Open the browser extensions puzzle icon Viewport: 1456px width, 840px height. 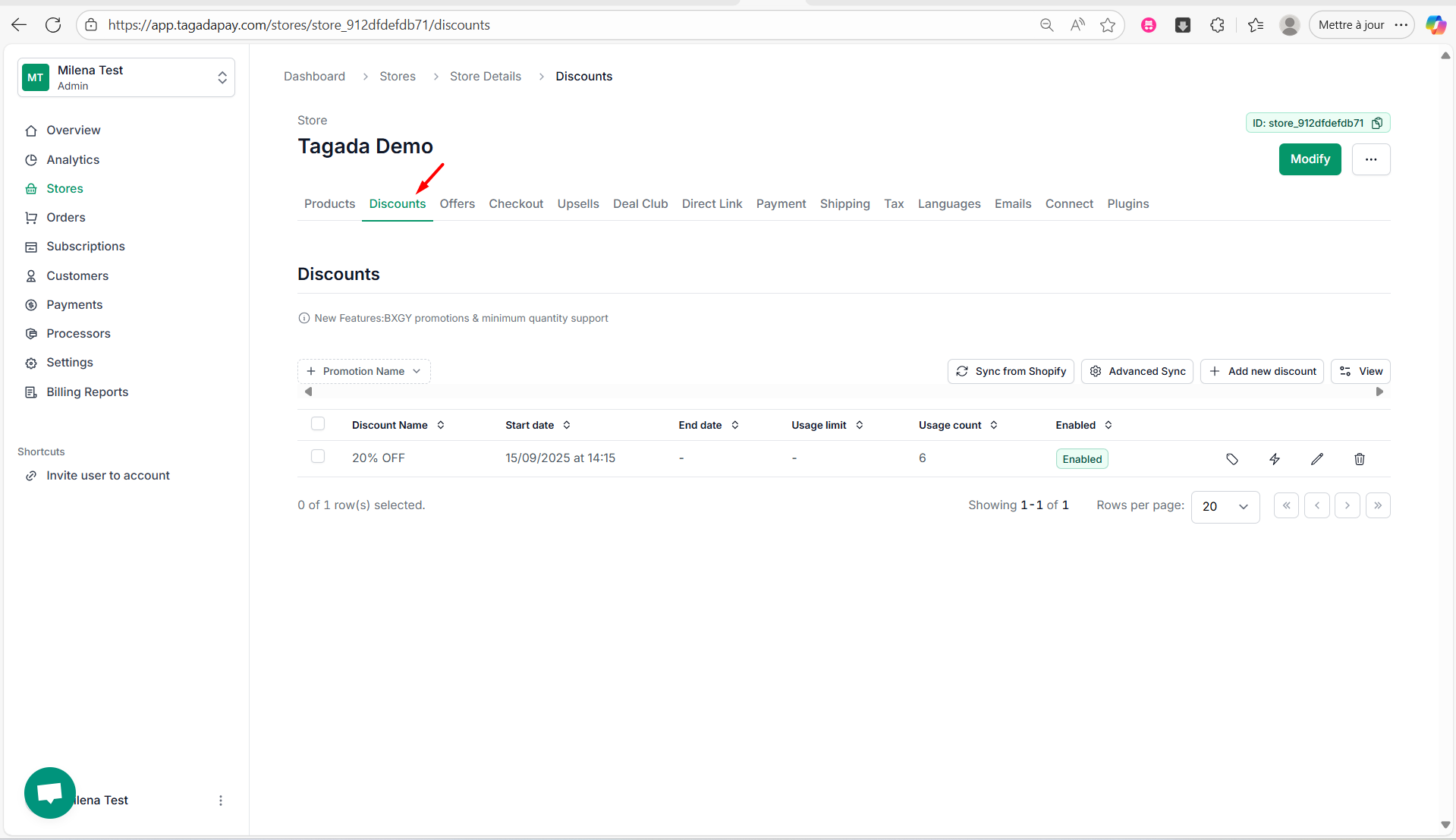(x=1217, y=25)
